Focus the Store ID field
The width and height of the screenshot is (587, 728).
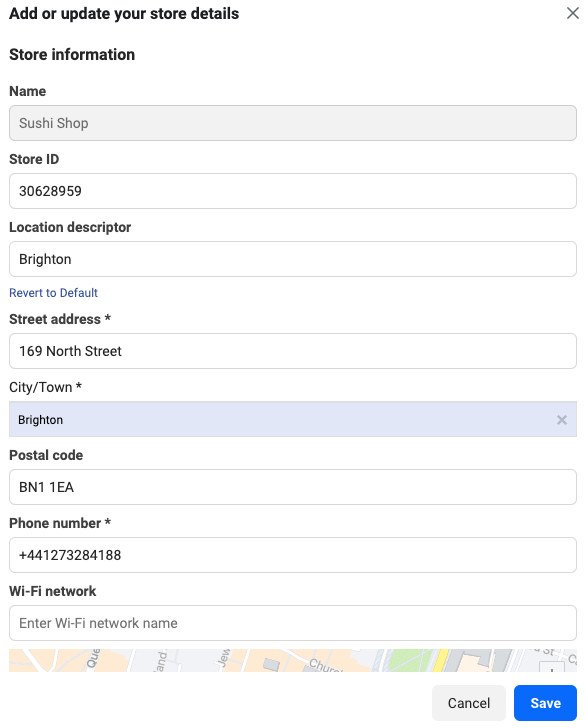(x=293, y=191)
